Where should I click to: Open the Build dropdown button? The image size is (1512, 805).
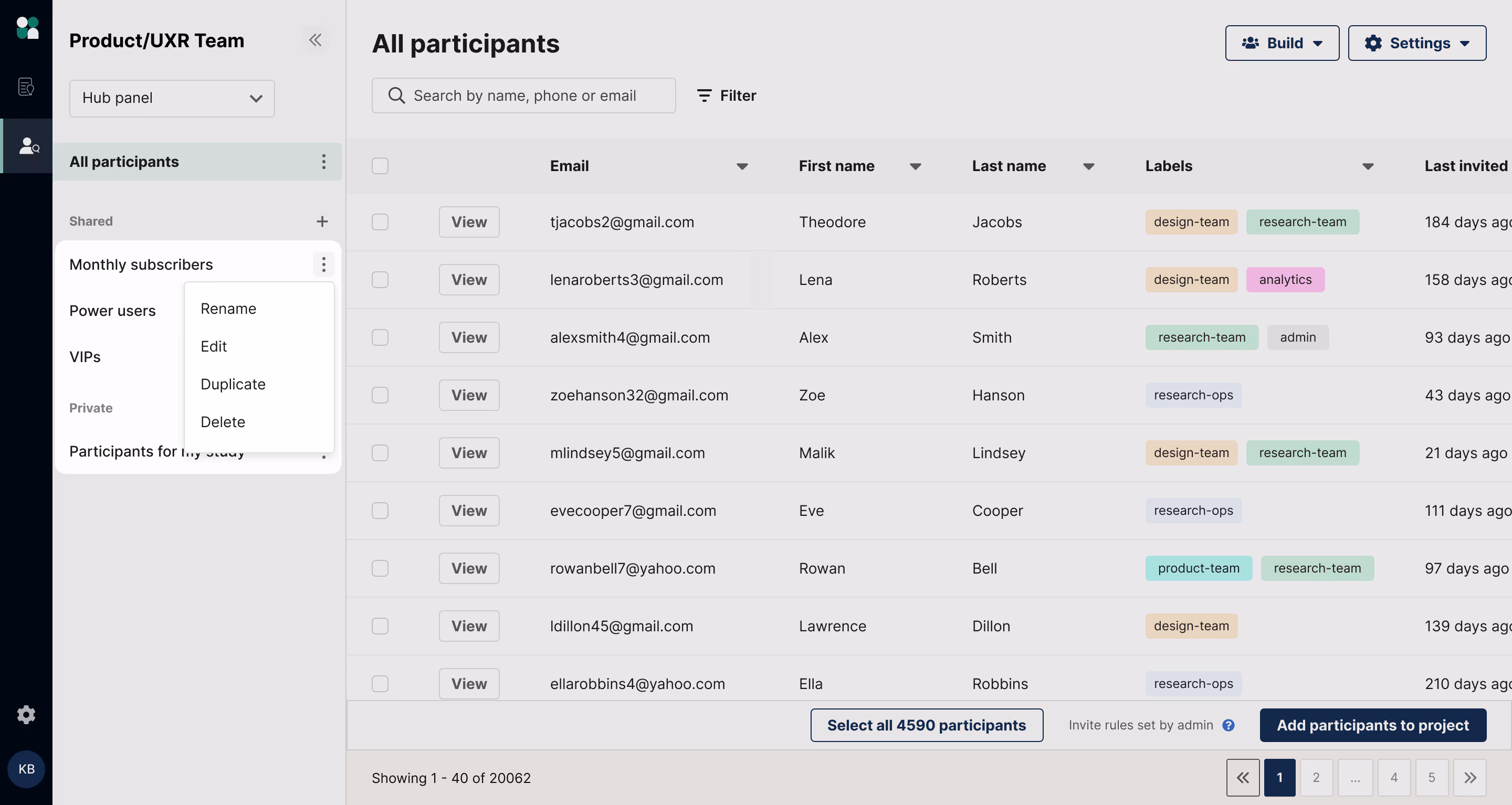[1282, 43]
